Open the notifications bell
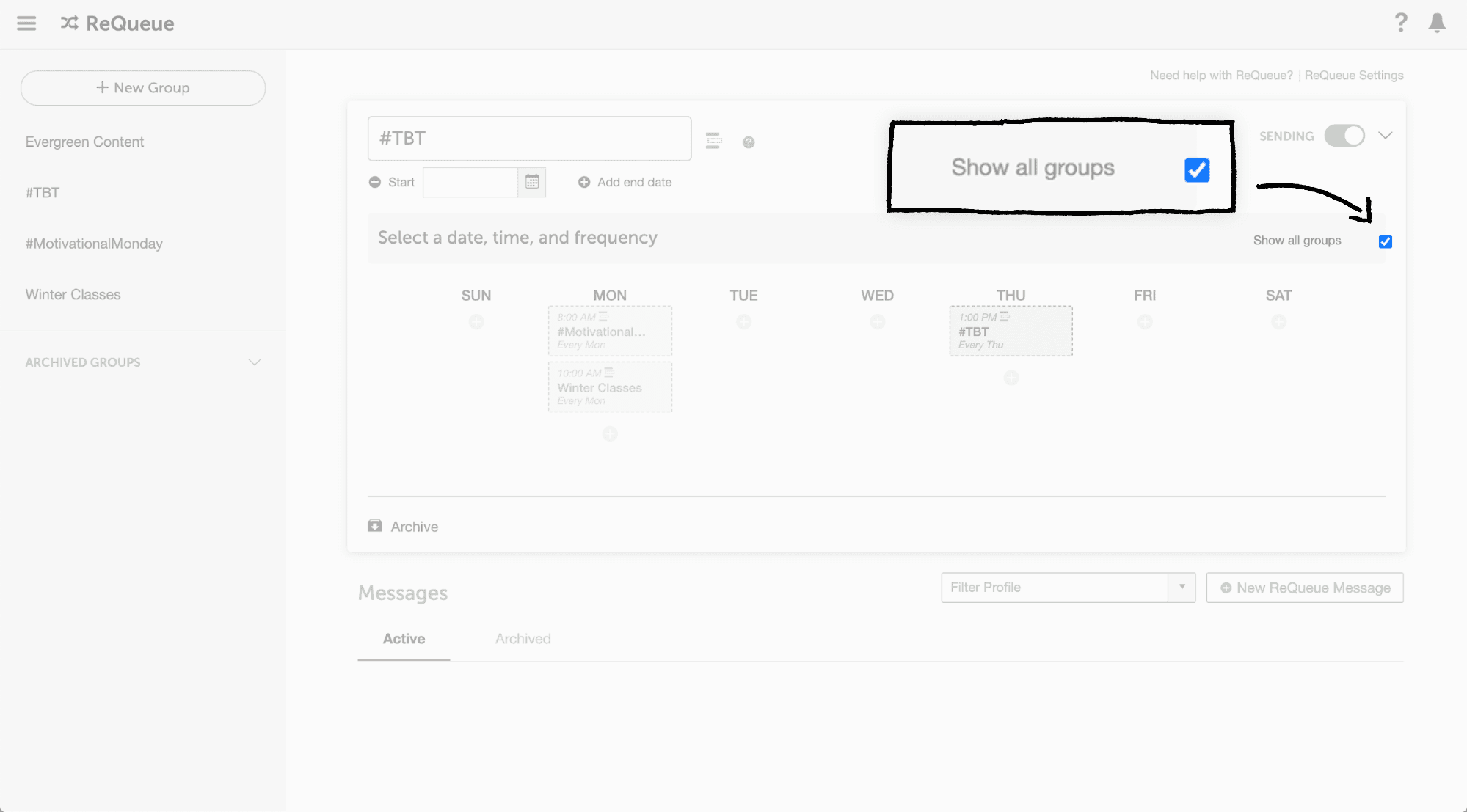1467x812 pixels. (1437, 23)
